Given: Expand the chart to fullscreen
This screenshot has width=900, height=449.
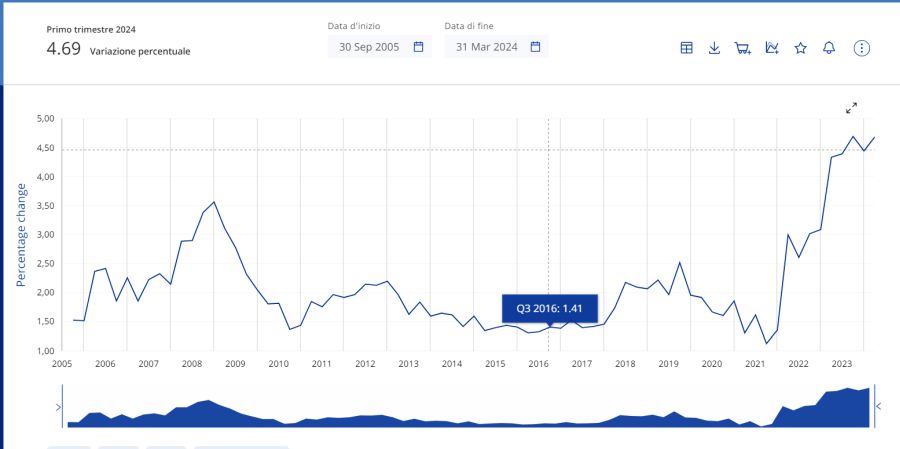Looking at the screenshot, I should [852, 107].
